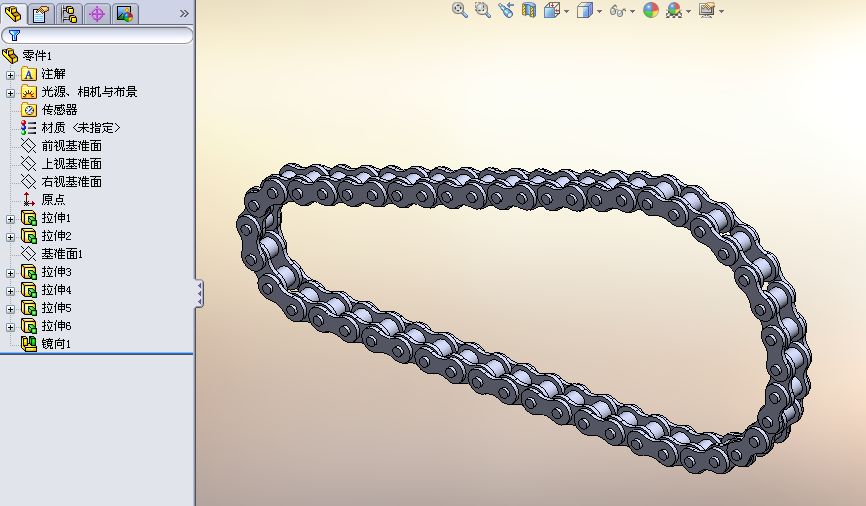This screenshot has height=506, width=866.
Task: Open the Edit Appearance color ball
Action: click(x=651, y=10)
